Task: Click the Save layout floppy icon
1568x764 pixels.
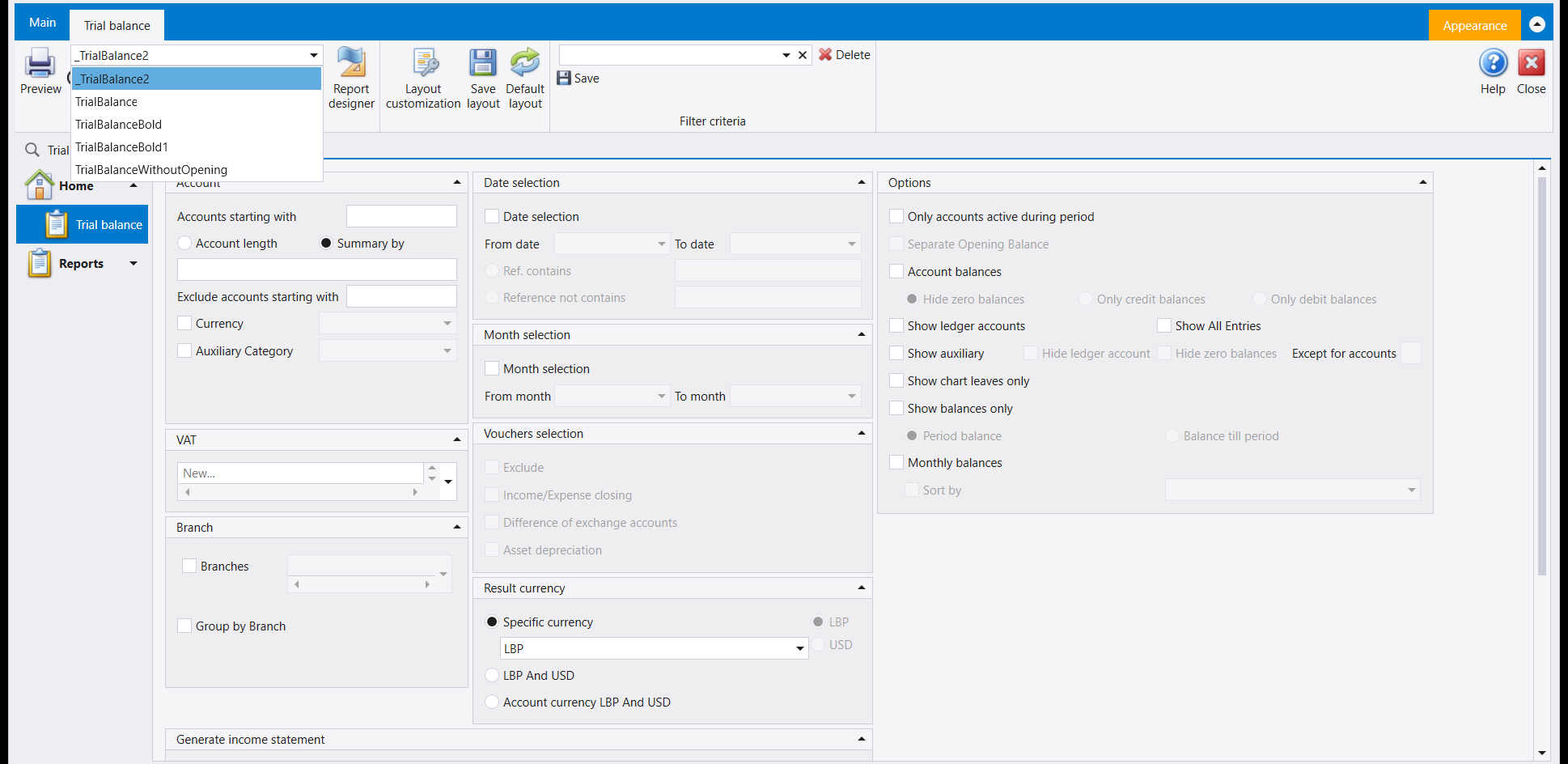Action: pos(483,63)
